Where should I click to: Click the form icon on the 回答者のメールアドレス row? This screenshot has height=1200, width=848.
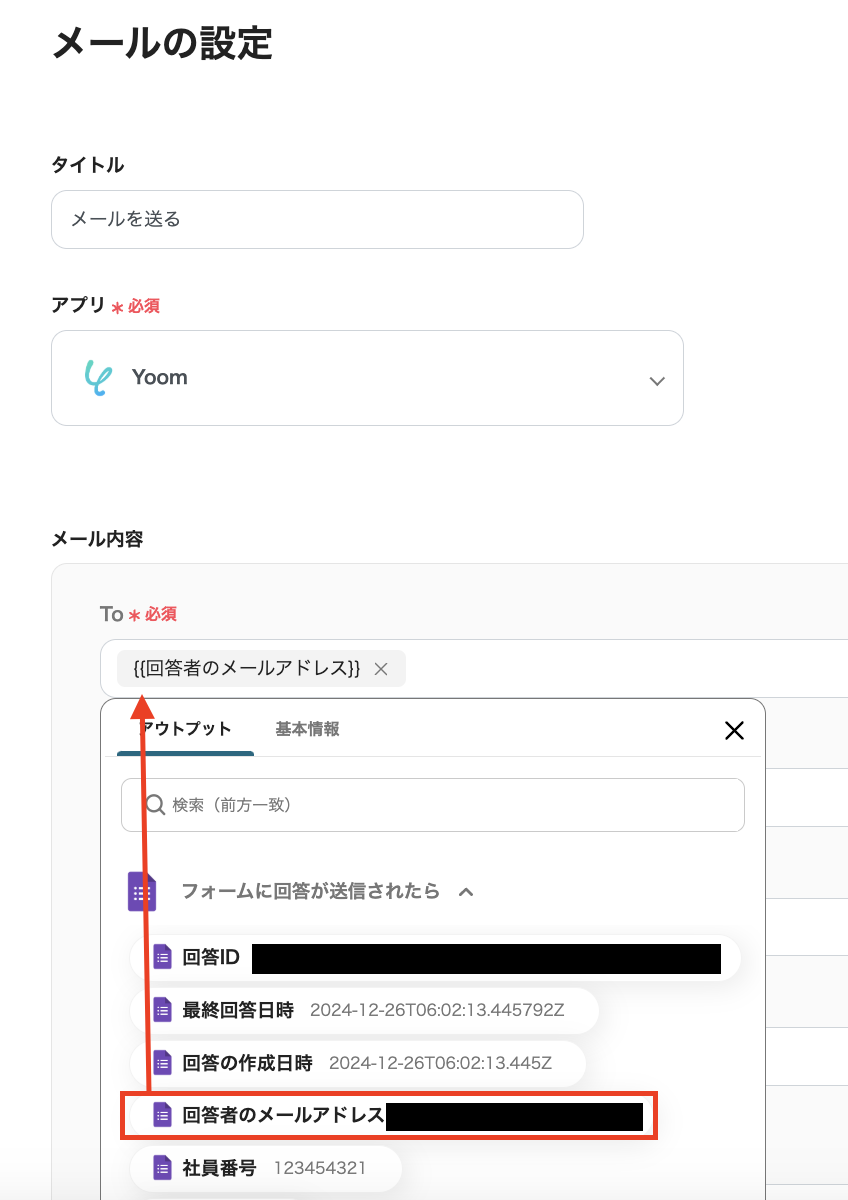pyautogui.click(x=162, y=1116)
